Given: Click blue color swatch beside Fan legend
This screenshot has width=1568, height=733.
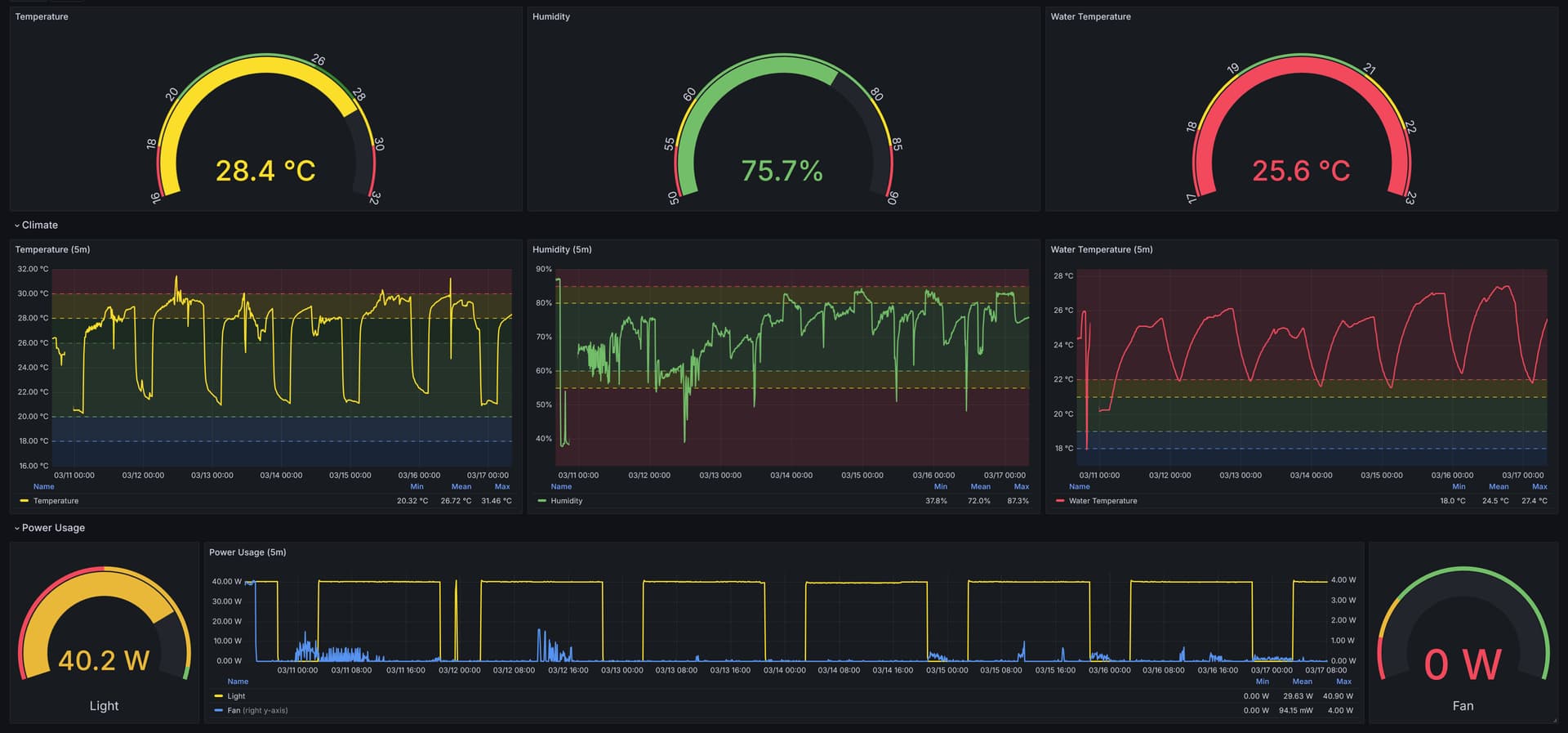Looking at the screenshot, I should [x=218, y=710].
